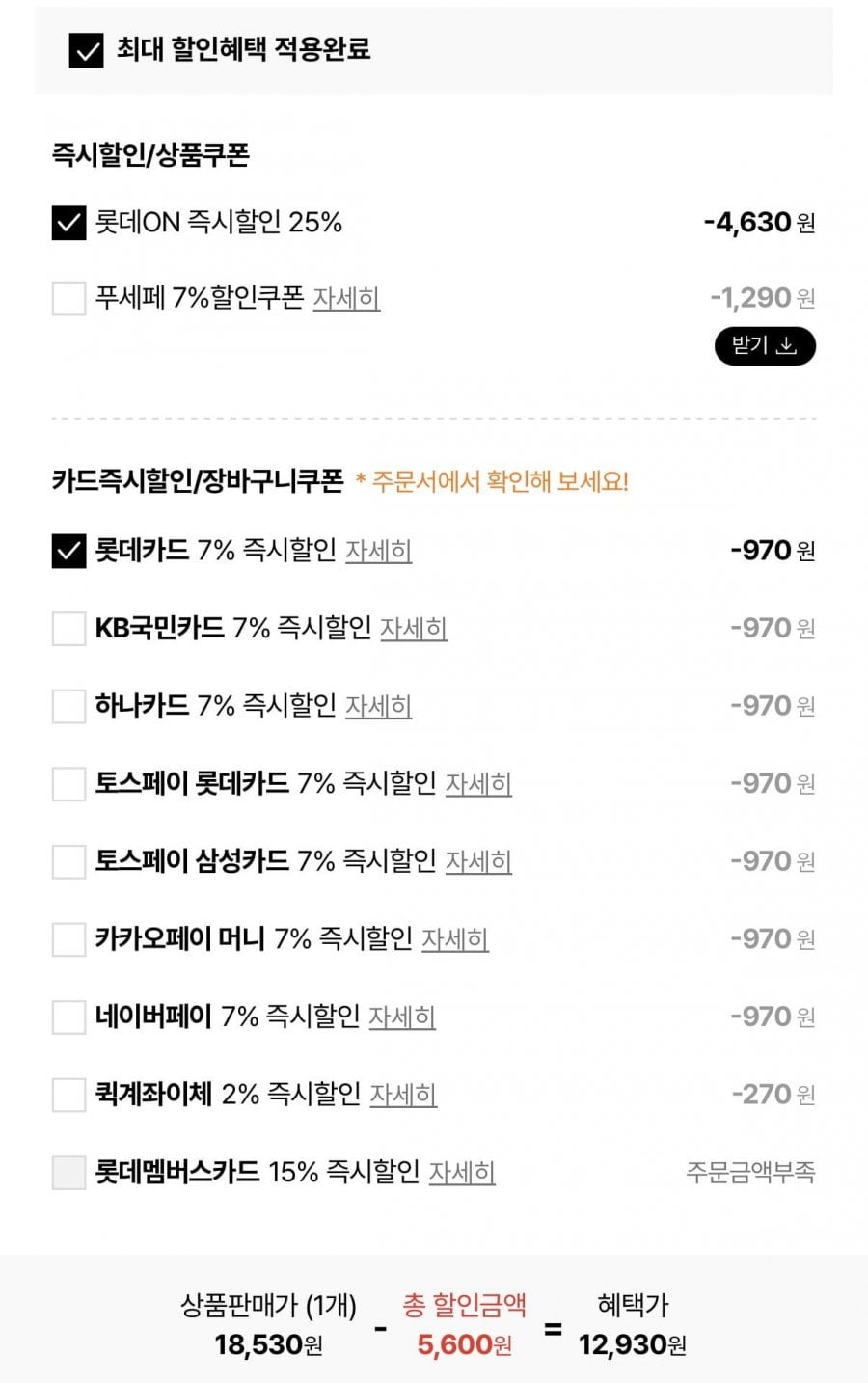Open 자세히 link next to 롯데카드 7%

coord(379,551)
